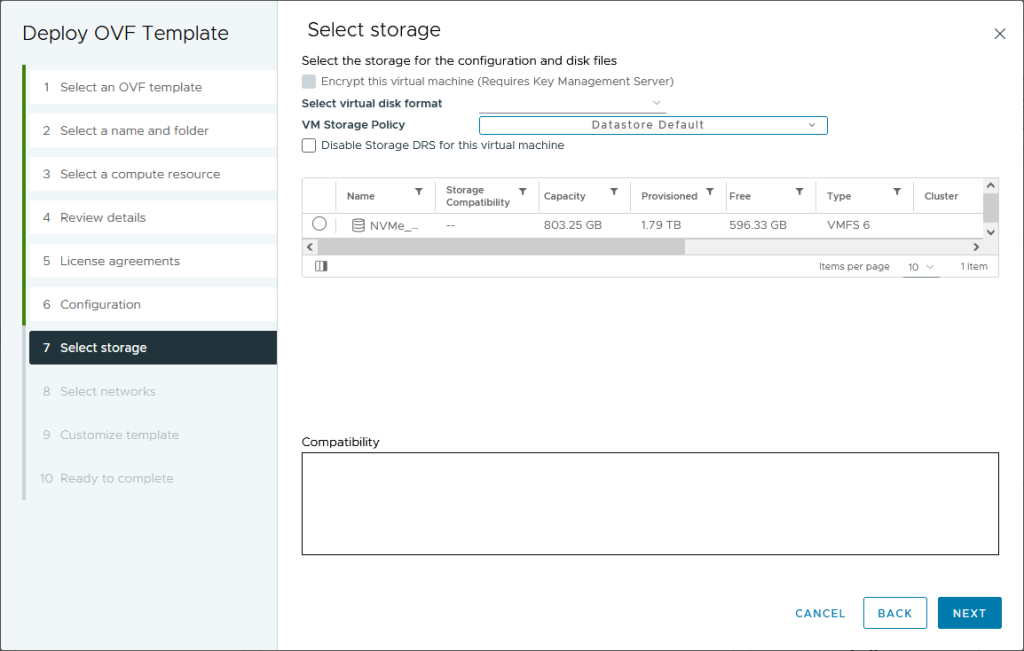This screenshot has width=1024, height=651.
Task: Click the Storage Compatibility column header
Action: (478, 196)
